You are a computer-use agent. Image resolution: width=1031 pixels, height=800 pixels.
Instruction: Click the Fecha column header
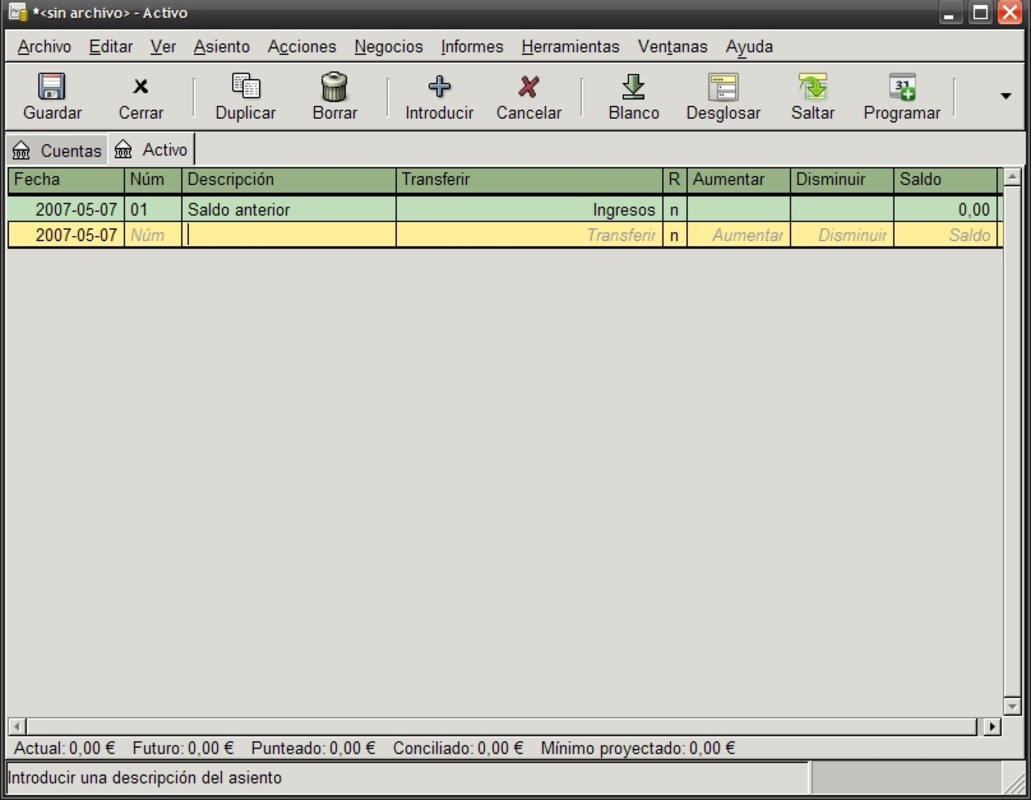66,179
